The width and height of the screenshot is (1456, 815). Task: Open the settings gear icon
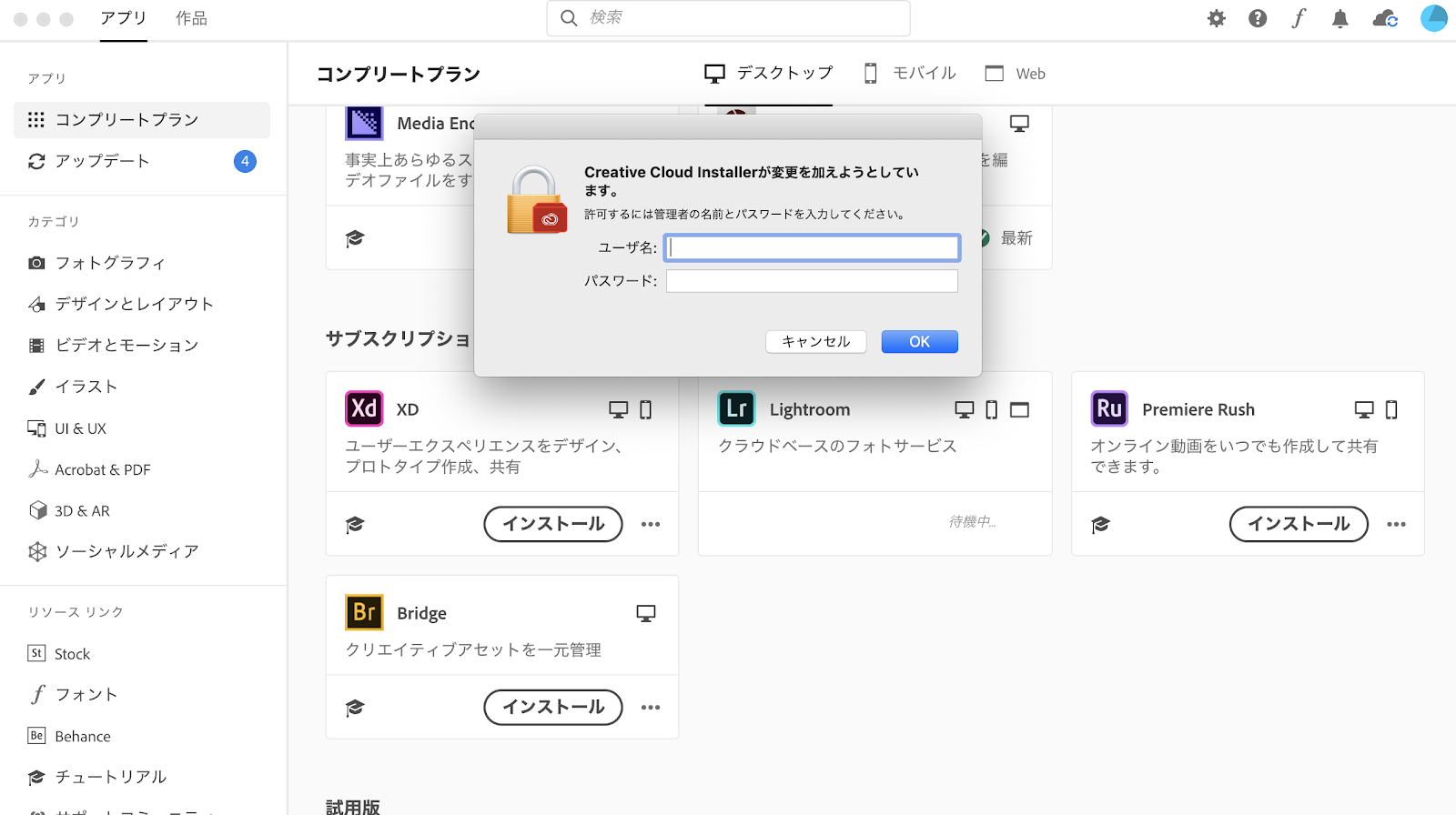1217,18
